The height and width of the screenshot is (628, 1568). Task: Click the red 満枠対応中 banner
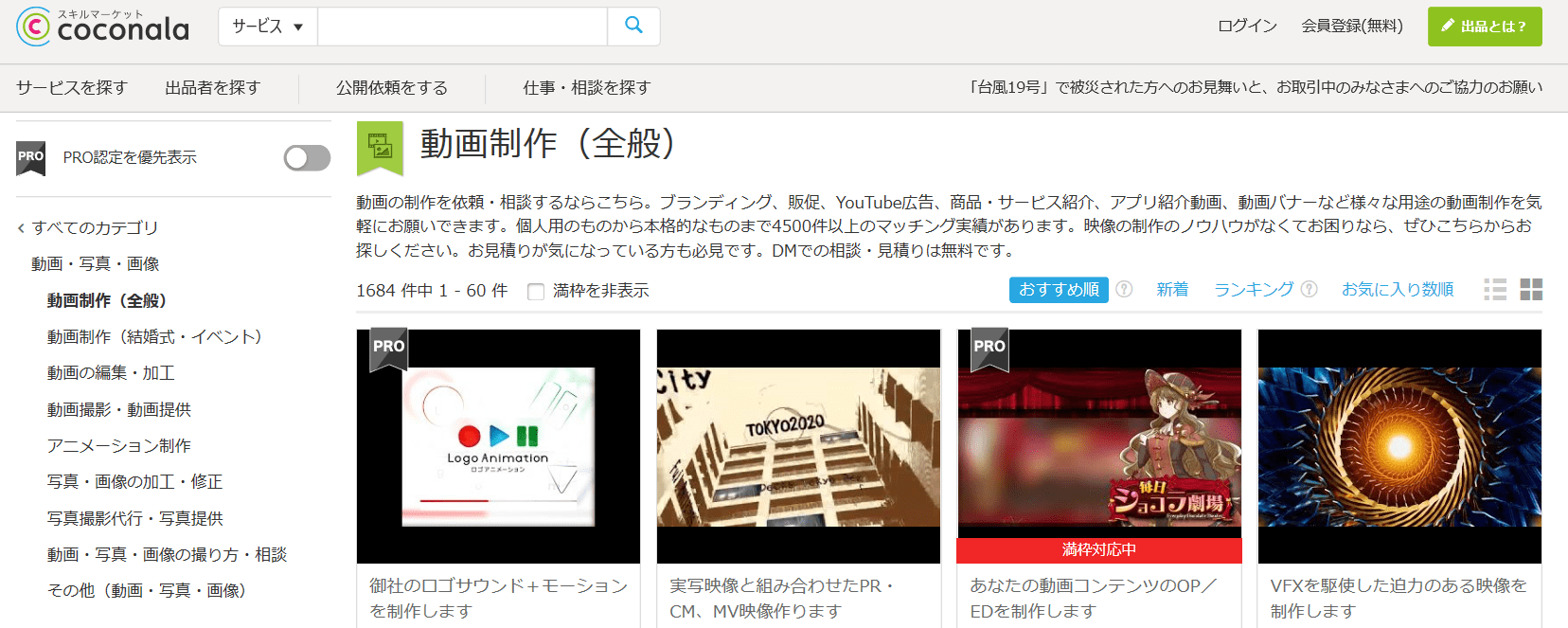(1099, 550)
